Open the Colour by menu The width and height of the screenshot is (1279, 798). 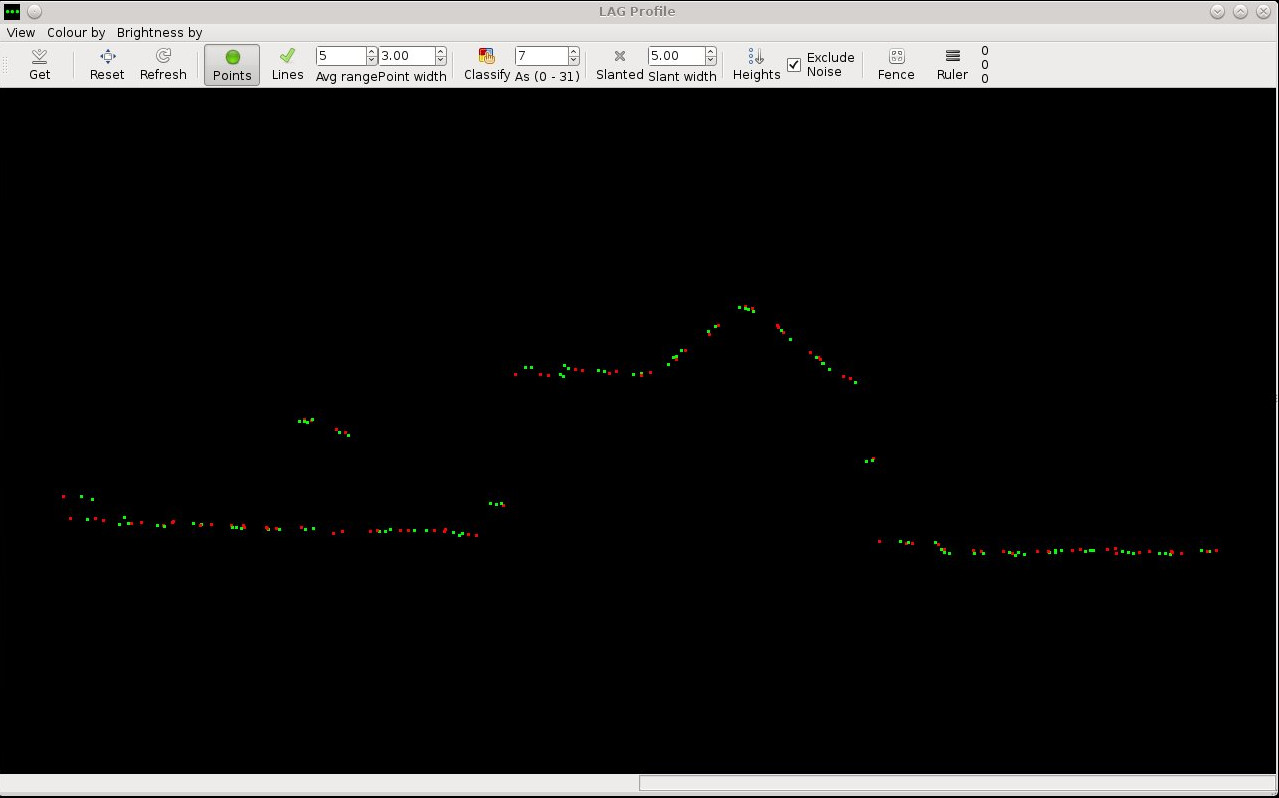pyautogui.click(x=76, y=32)
